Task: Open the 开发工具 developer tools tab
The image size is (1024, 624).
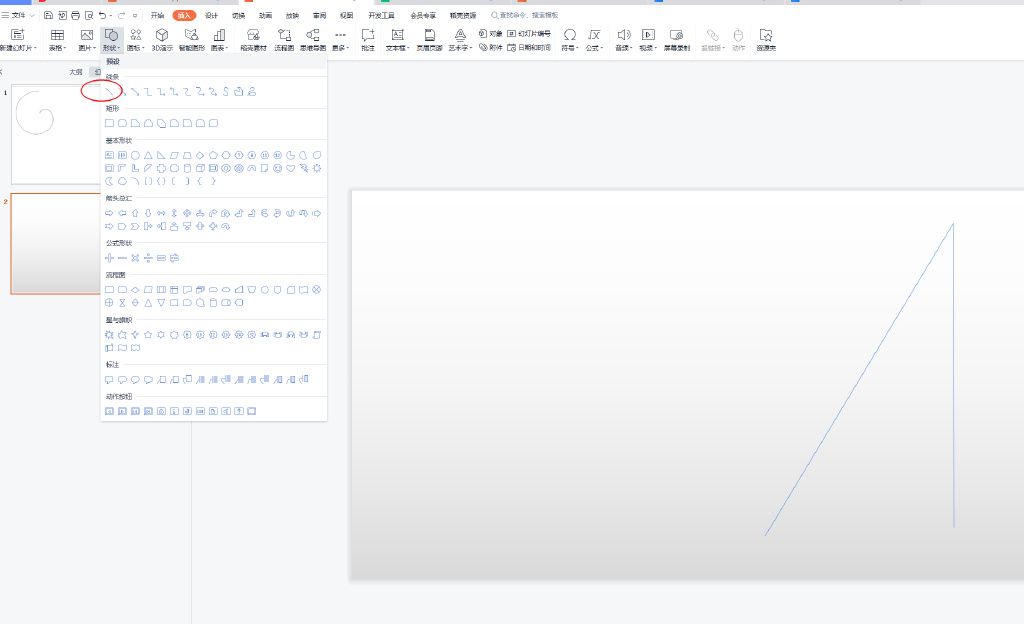Action: [x=381, y=15]
